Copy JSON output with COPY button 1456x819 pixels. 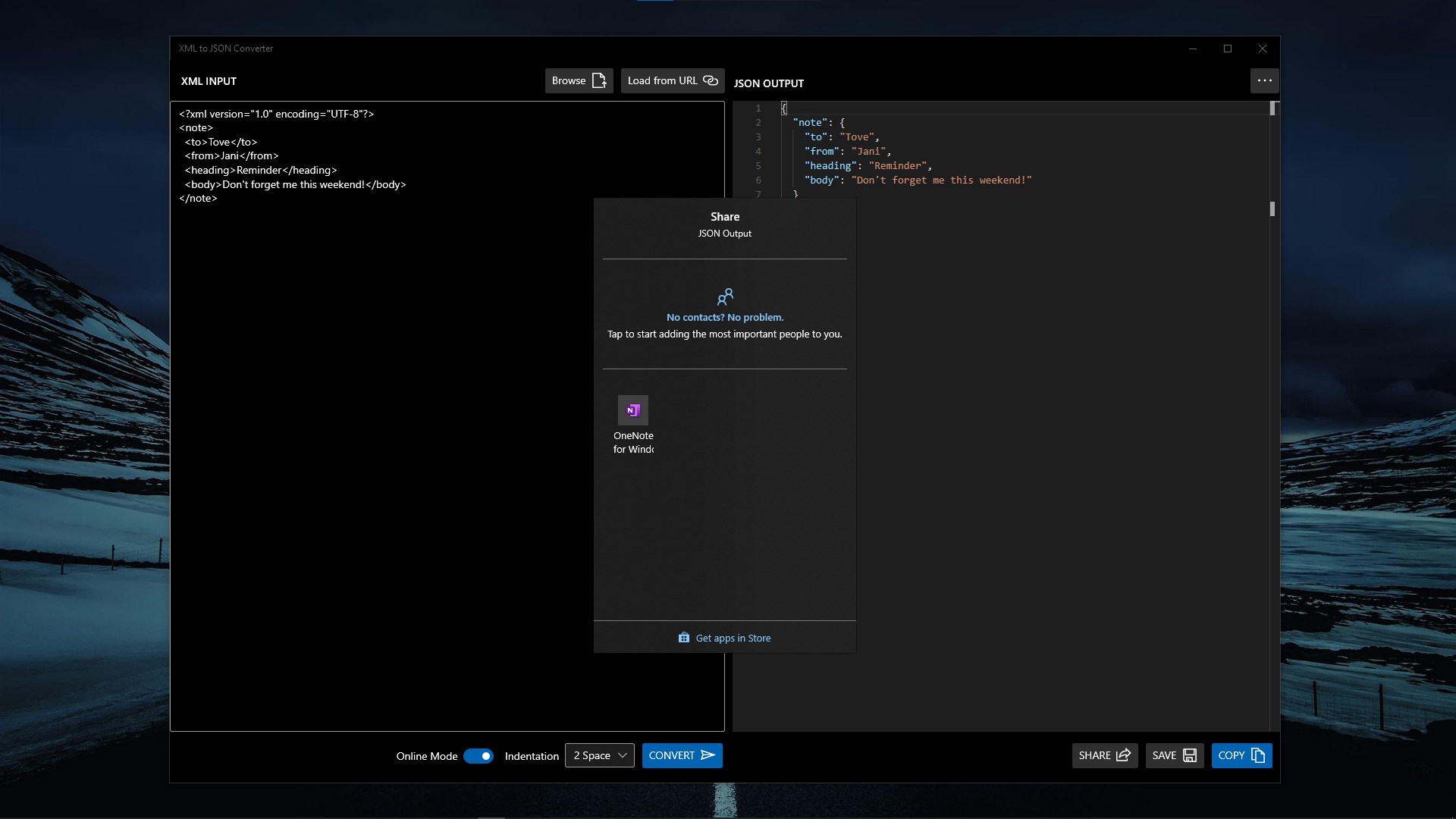(x=1241, y=755)
